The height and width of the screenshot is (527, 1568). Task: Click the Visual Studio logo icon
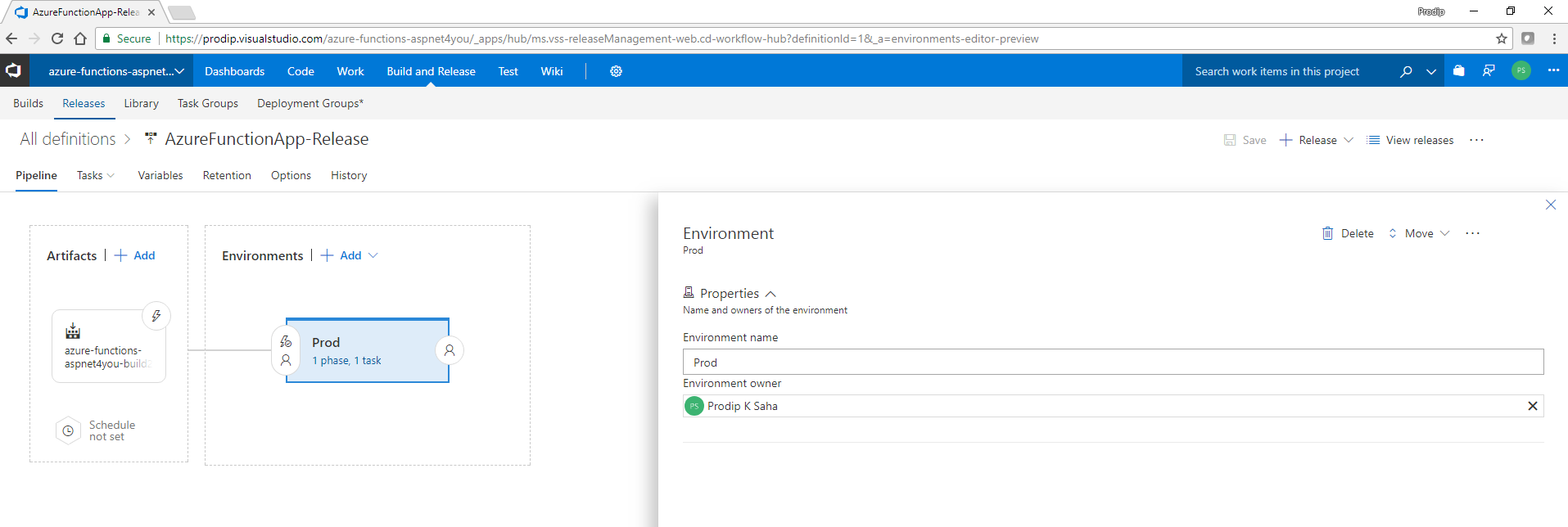click(x=14, y=71)
